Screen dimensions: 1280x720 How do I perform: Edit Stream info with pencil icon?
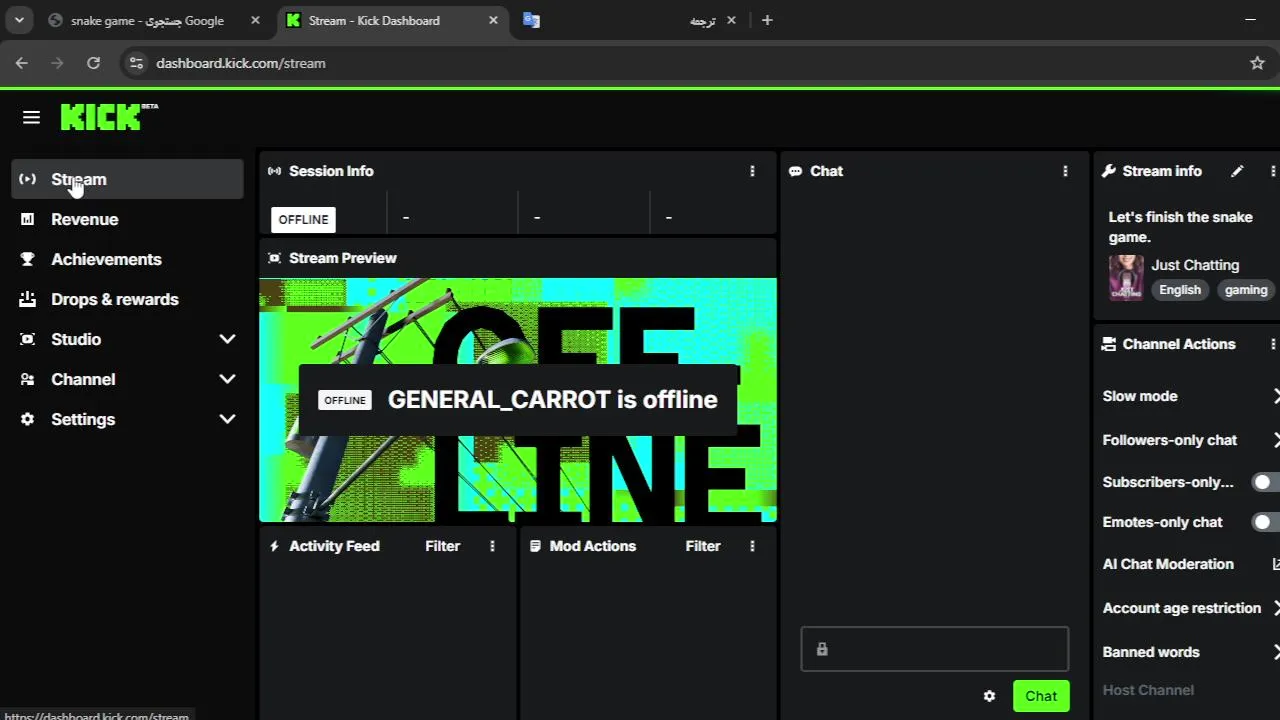(x=1237, y=171)
